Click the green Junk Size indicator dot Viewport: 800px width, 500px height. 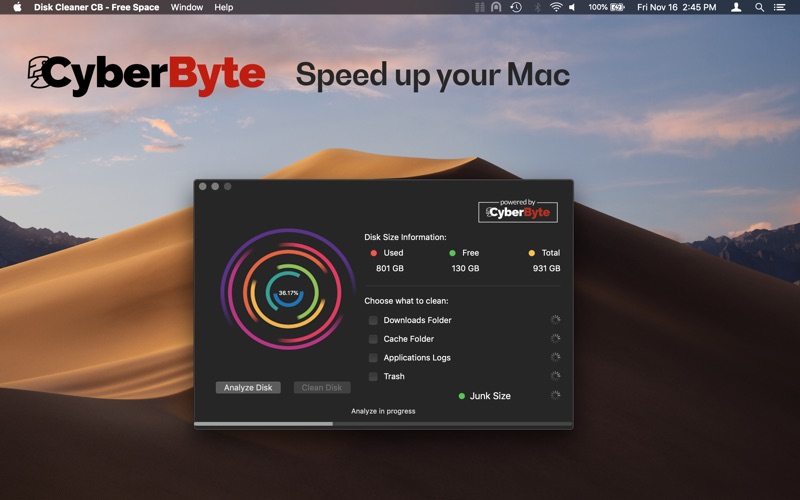(462, 396)
